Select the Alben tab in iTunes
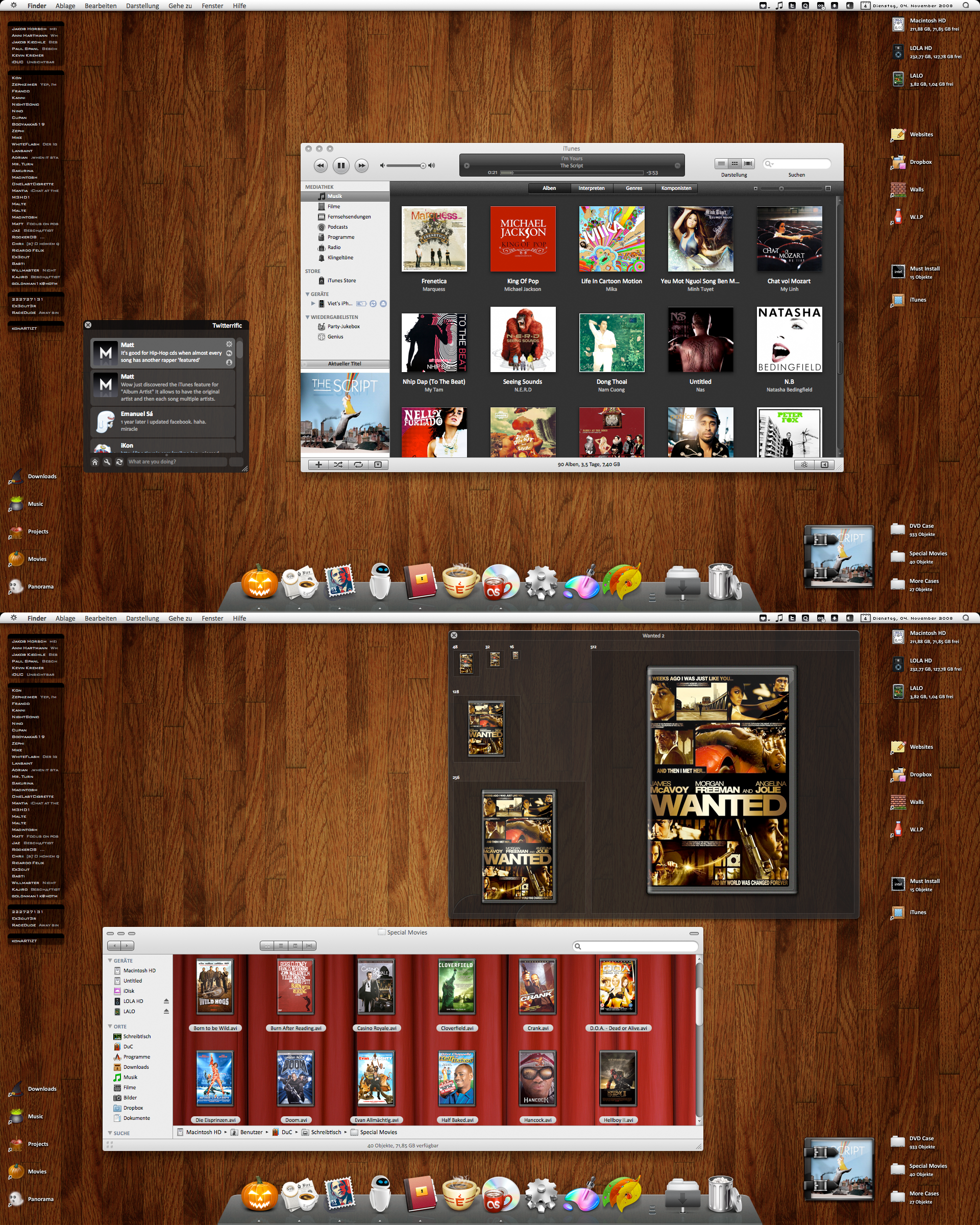 pyautogui.click(x=549, y=188)
